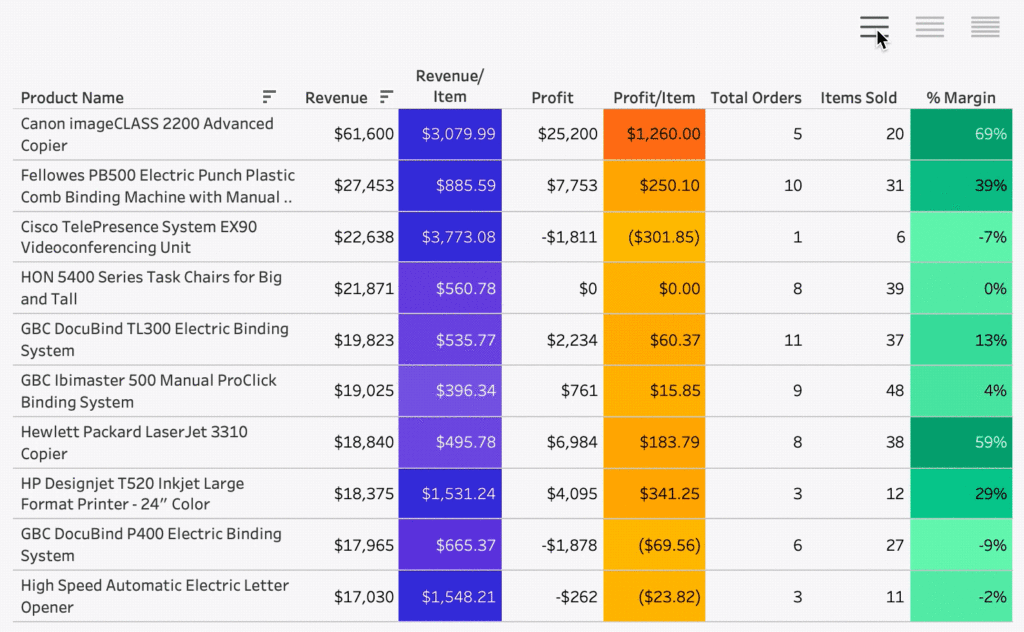Click the $183.79 profit per item cell

tap(654, 443)
